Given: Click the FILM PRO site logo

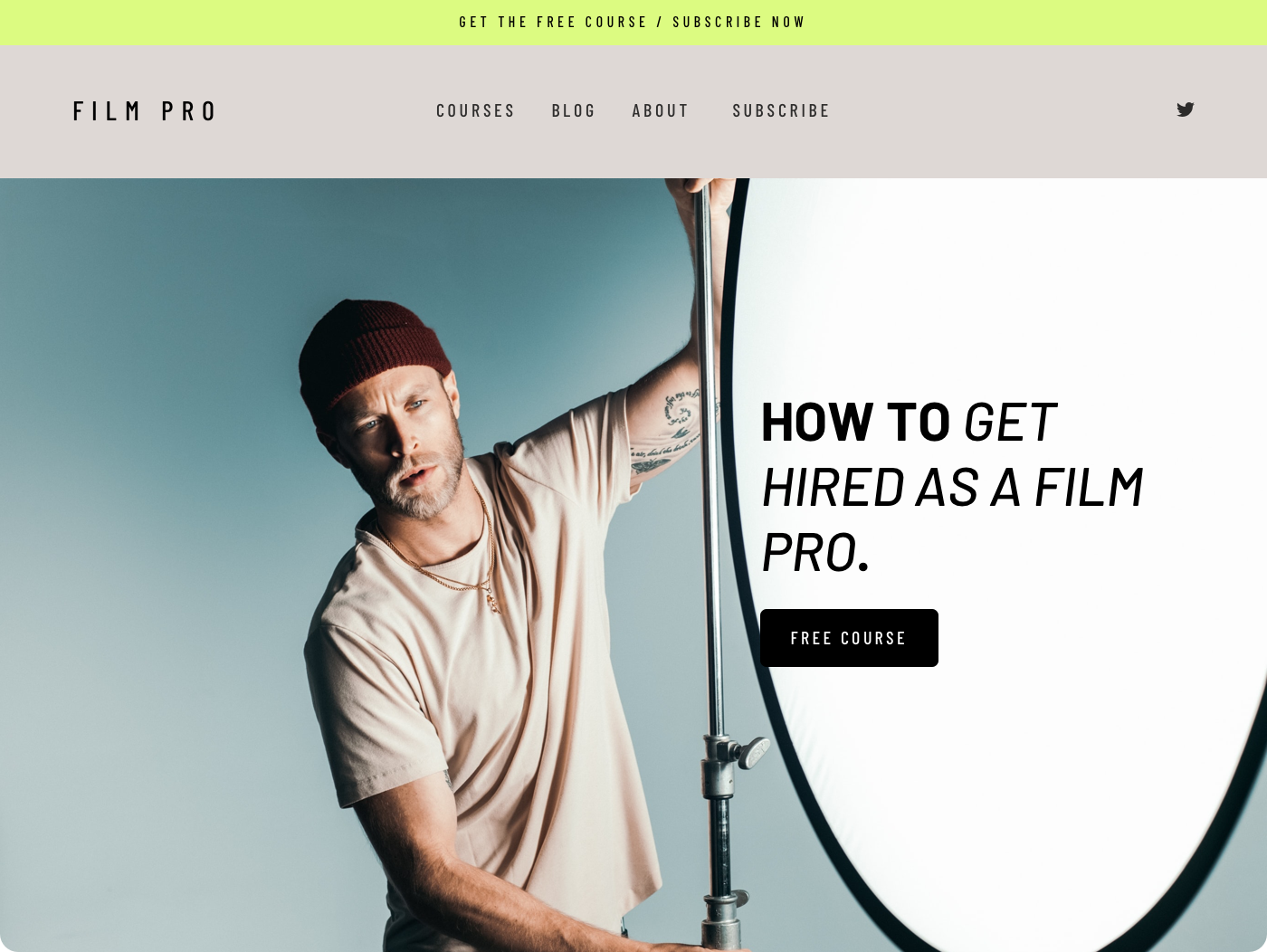Looking at the screenshot, I should pyautogui.click(x=145, y=111).
